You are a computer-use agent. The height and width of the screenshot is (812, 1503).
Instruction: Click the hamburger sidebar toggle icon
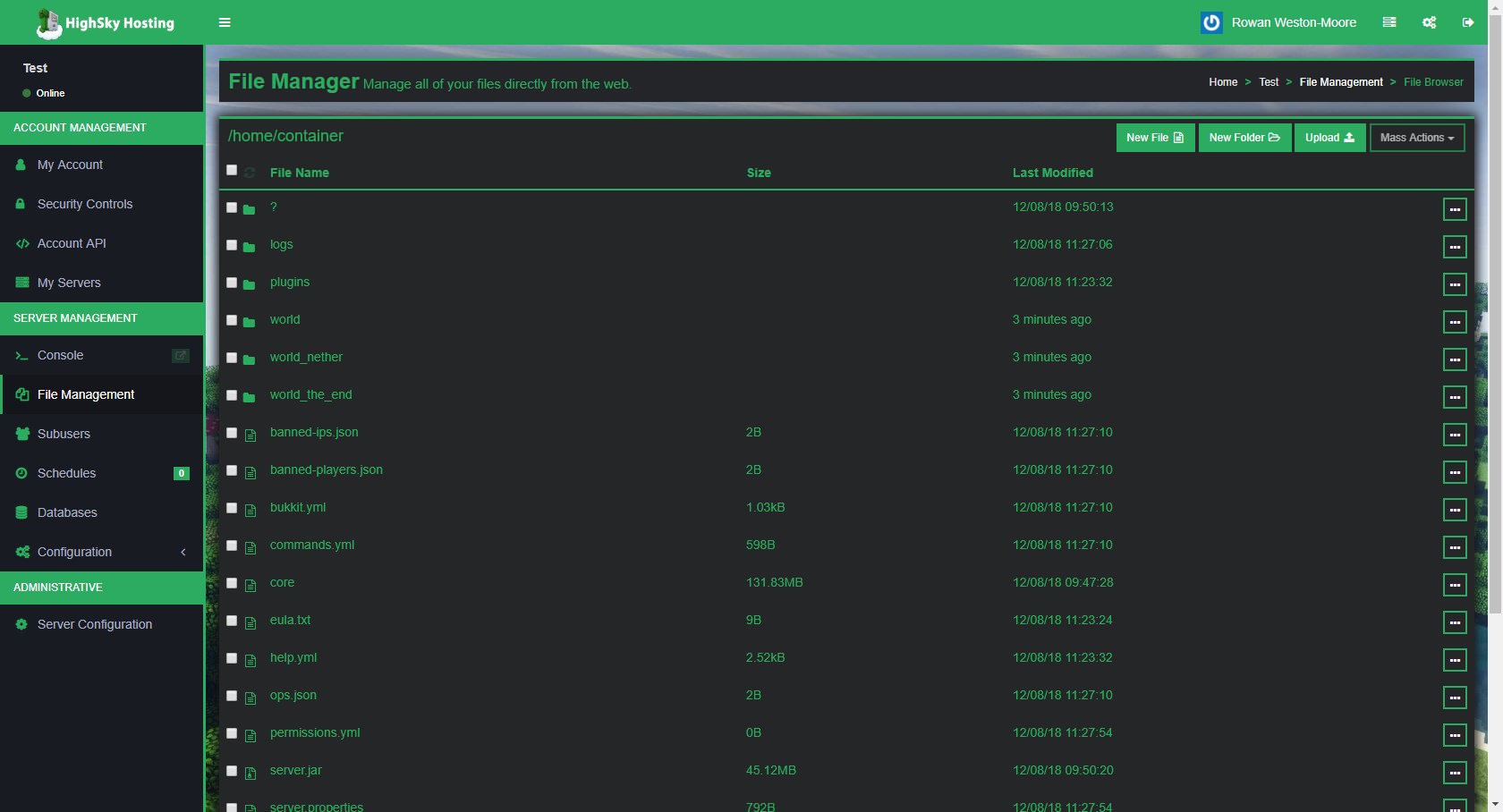tap(225, 22)
